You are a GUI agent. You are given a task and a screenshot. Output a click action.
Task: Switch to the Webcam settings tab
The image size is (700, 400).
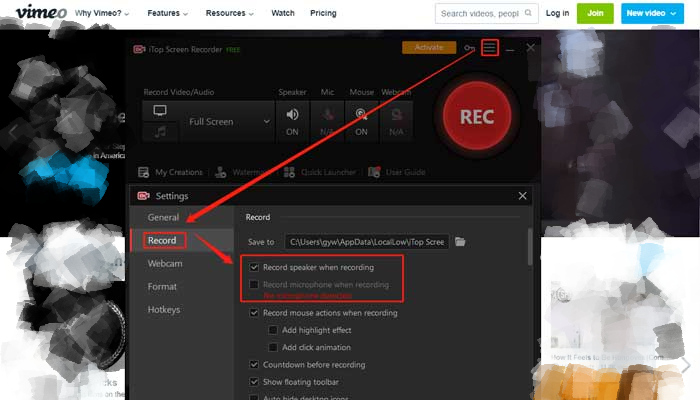(x=165, y=263)
